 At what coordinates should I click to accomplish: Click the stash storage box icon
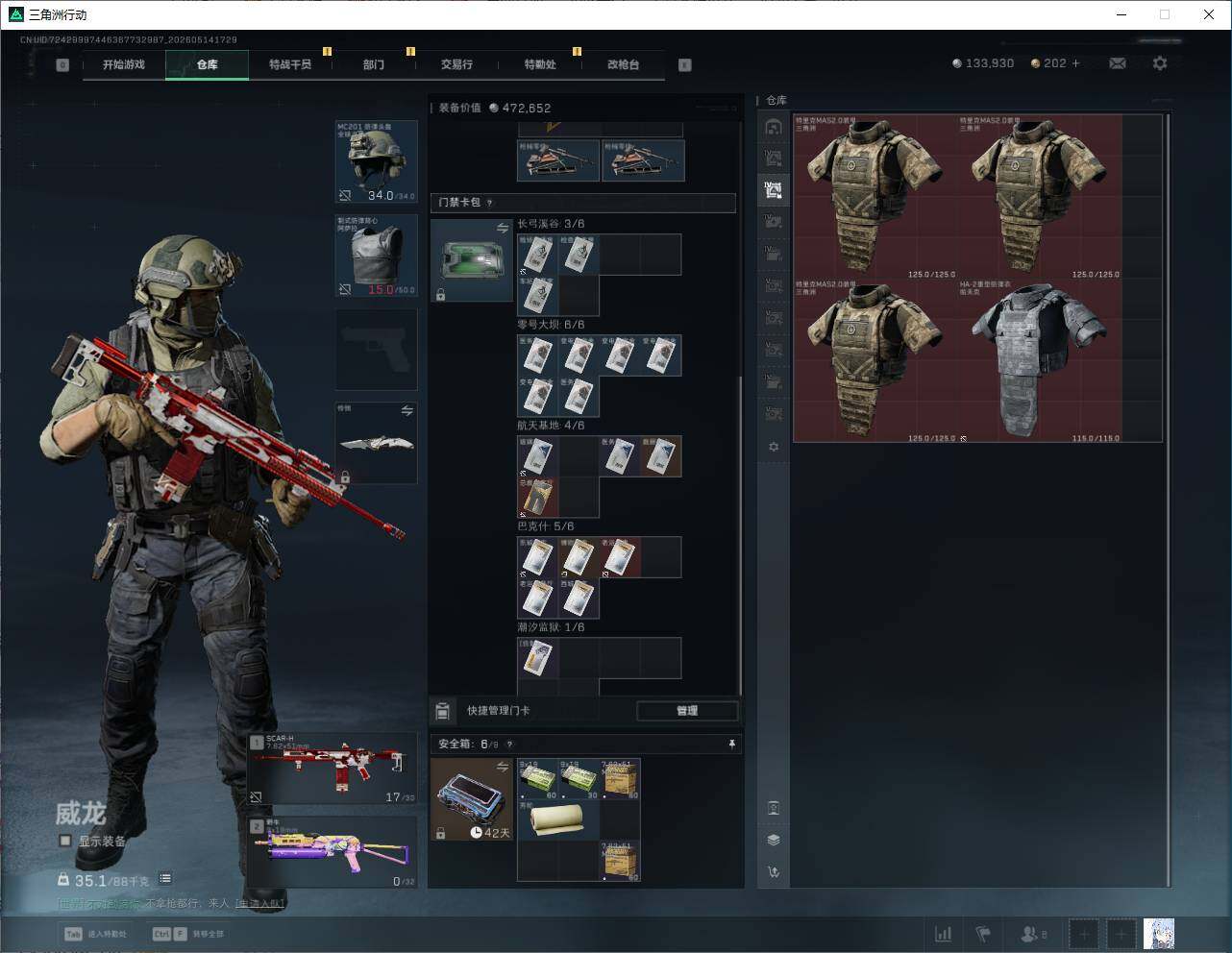[x=774, y=808]
